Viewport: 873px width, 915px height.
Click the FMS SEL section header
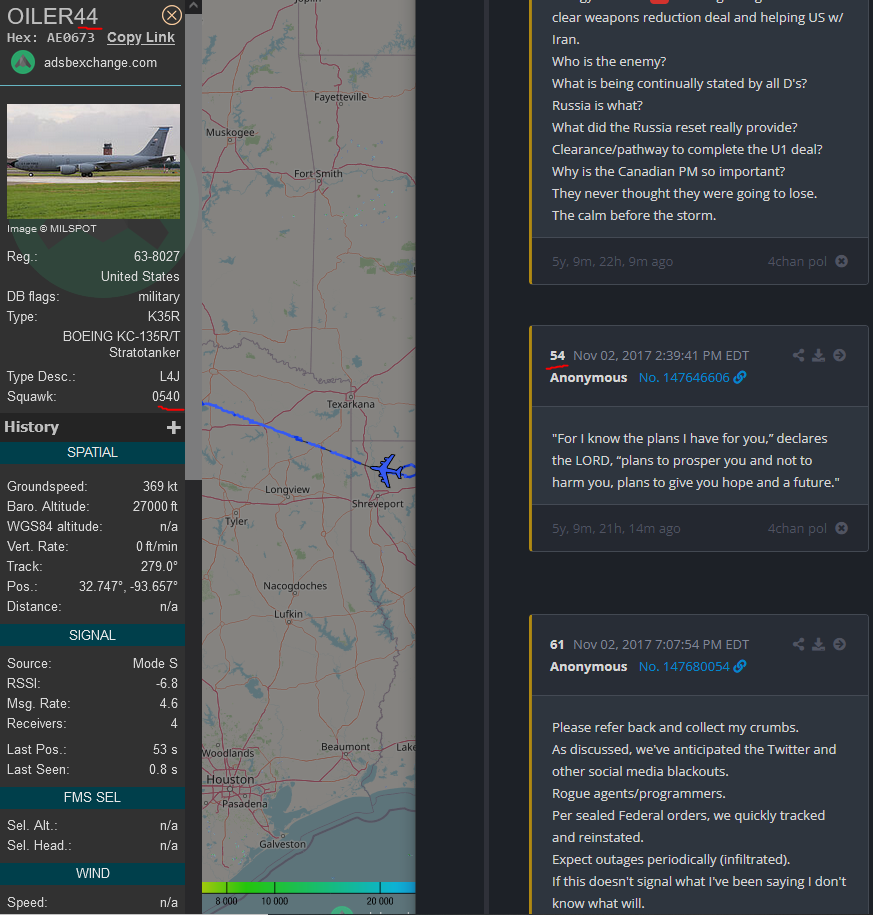92,797
